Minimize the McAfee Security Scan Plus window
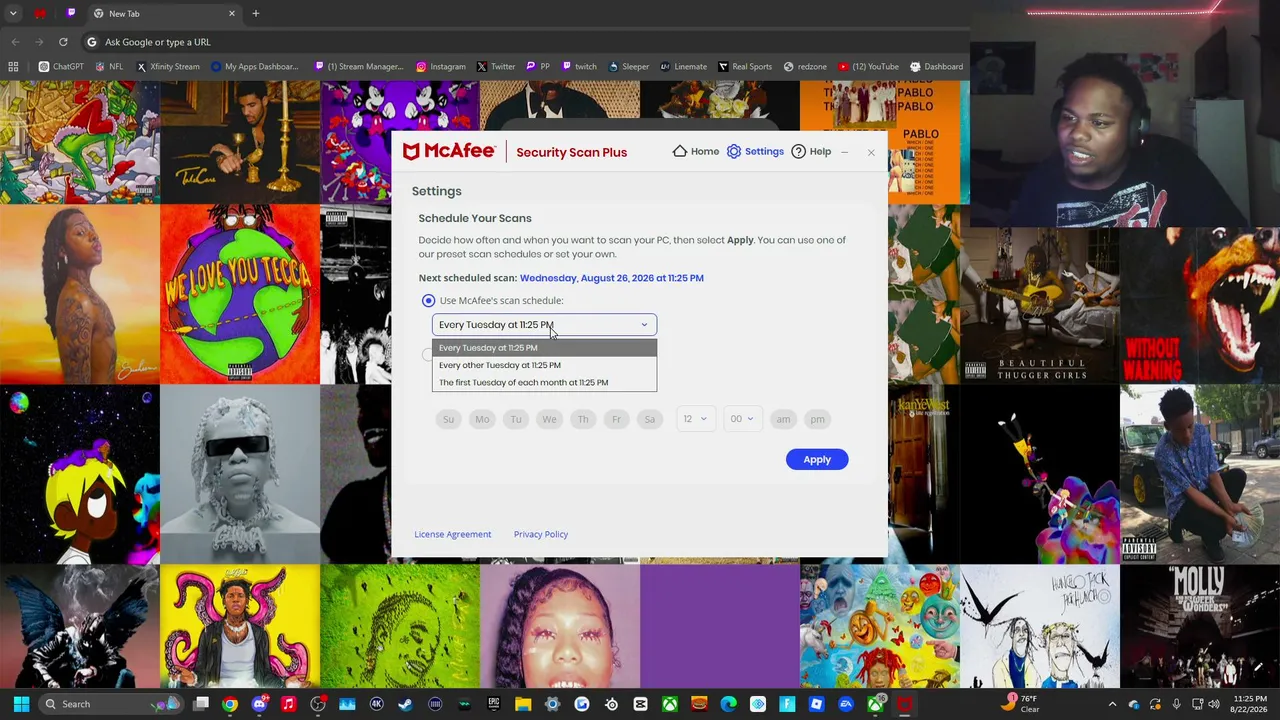Screen dimensions: 1280x720 click(x=845, y=152)
